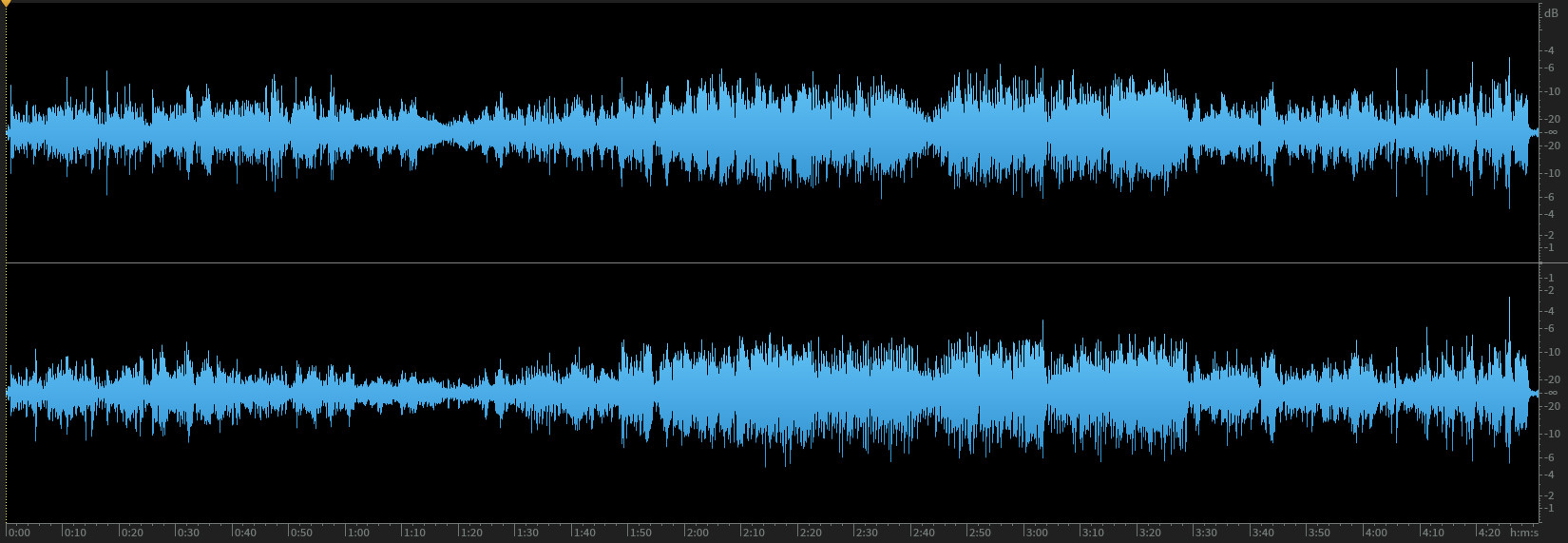Click the 1:30 ruler mark
The width and height of the screenshot is (1568, 543).
(x=527, y=533)
